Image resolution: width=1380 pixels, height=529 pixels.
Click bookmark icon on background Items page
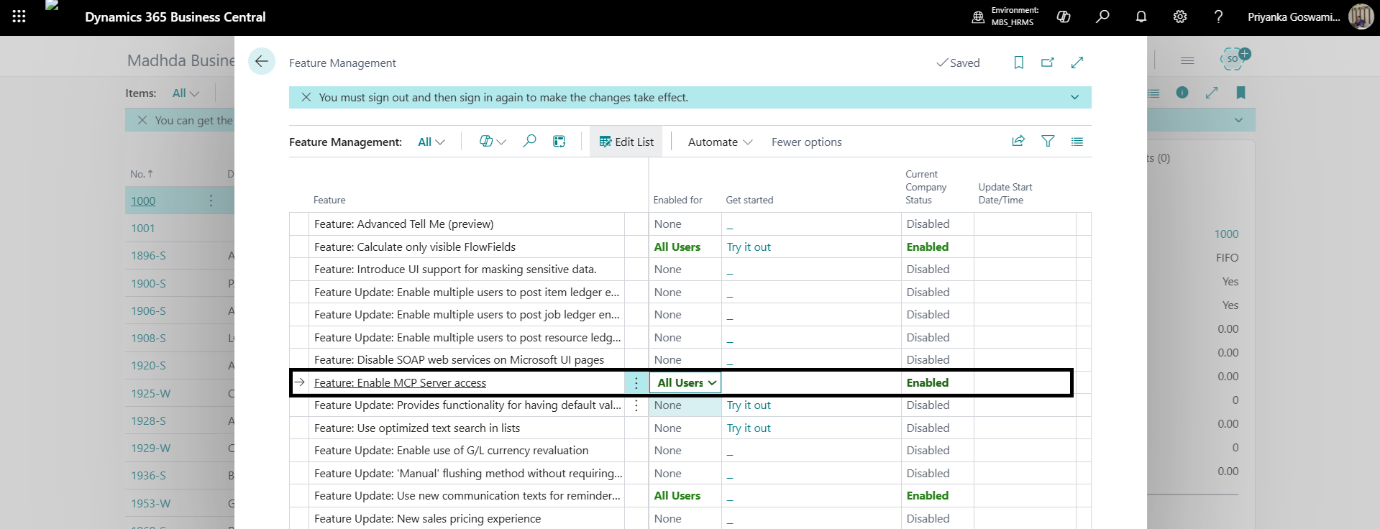pyautogui.click(x=1241, y=92)
